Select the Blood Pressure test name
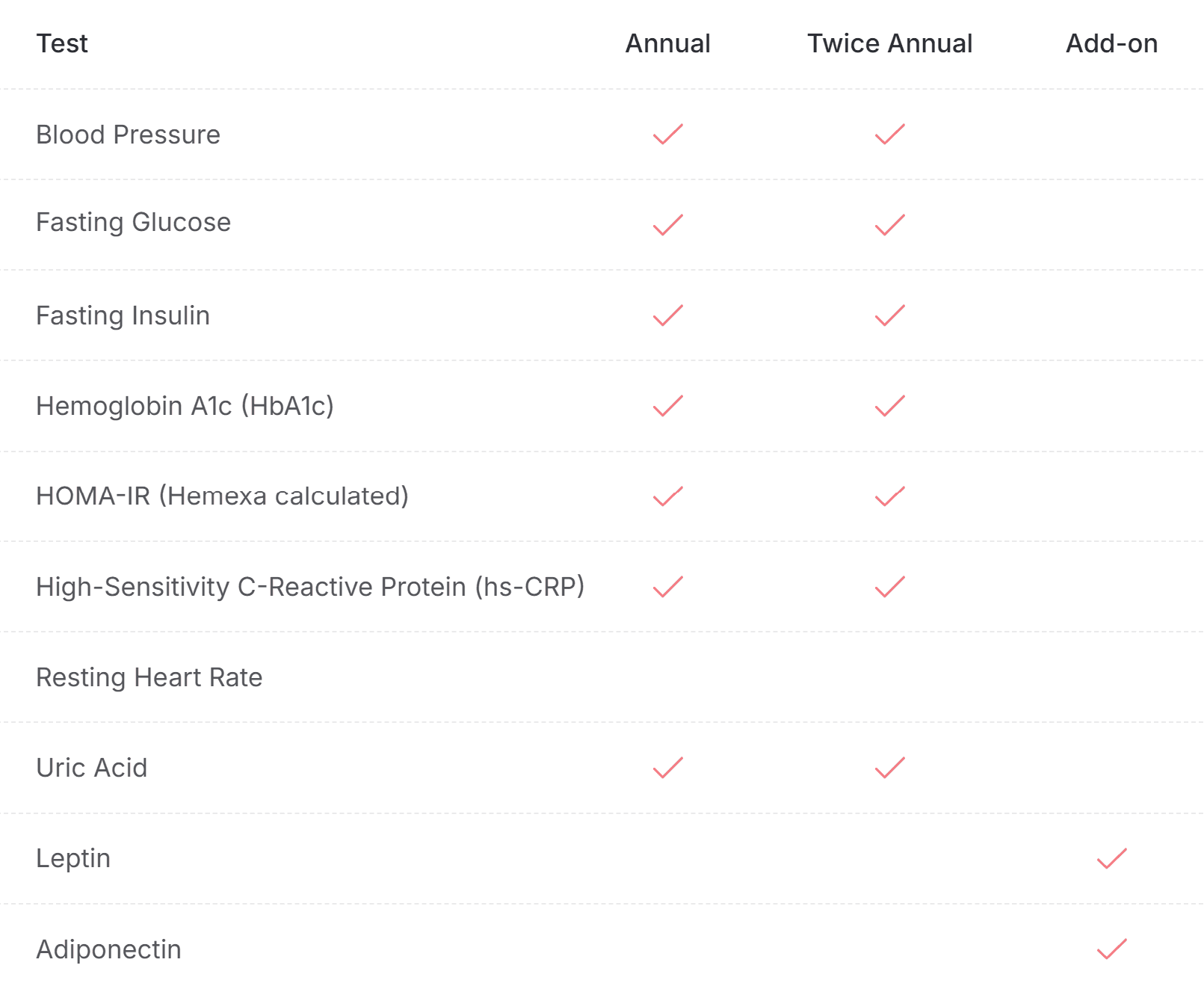The image size is (1204, 989). [x=129, y=135]
